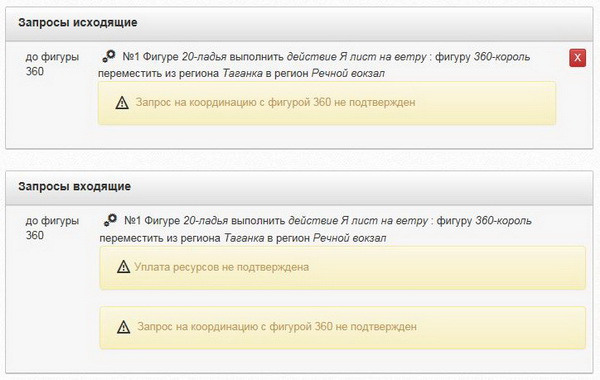The width and height of the screenshot is (600, 380).
Task: Click Таганка region in the outgoing request
Action: click(x=243, y=73)
